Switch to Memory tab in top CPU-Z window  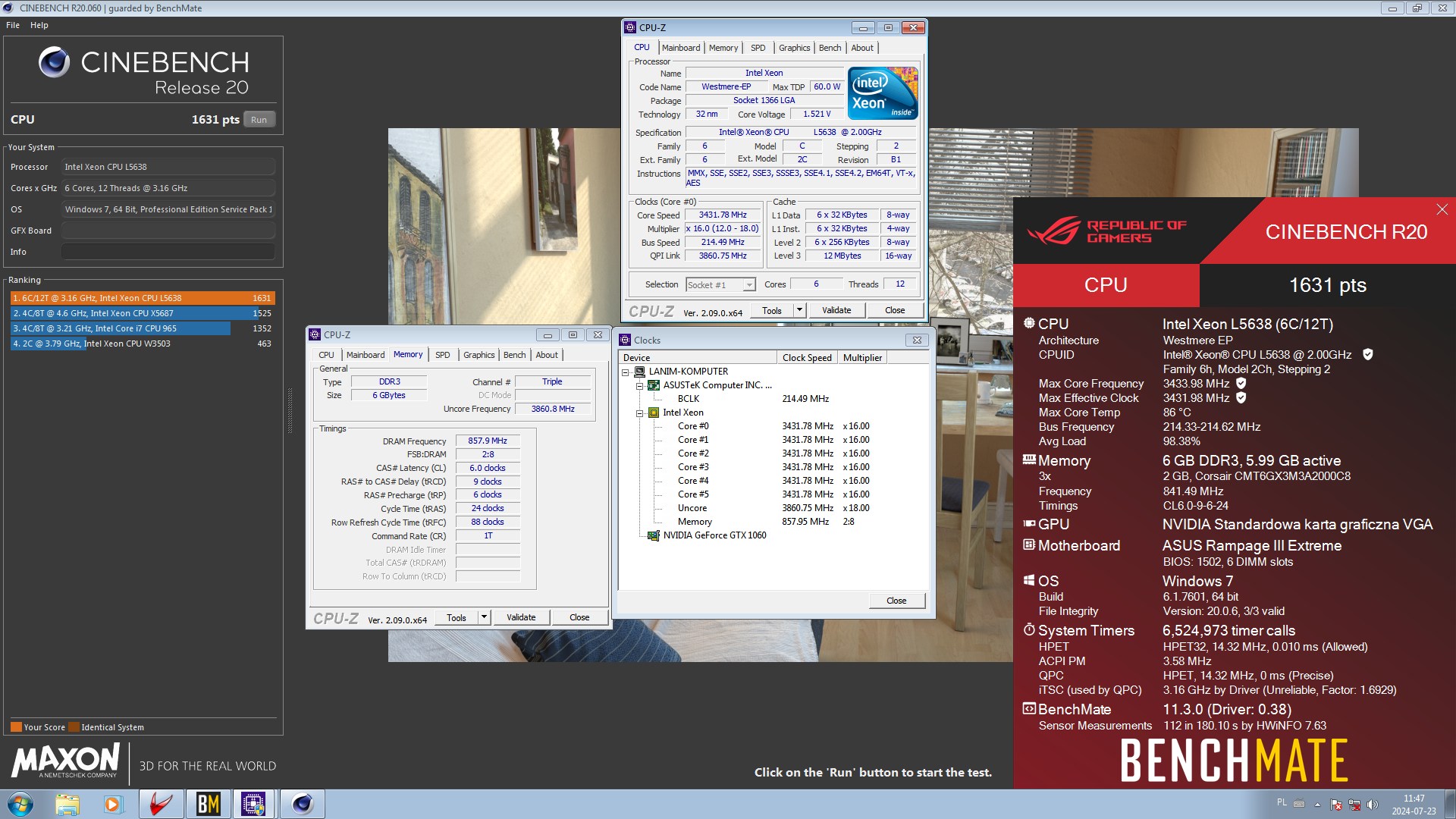point(723,48)
